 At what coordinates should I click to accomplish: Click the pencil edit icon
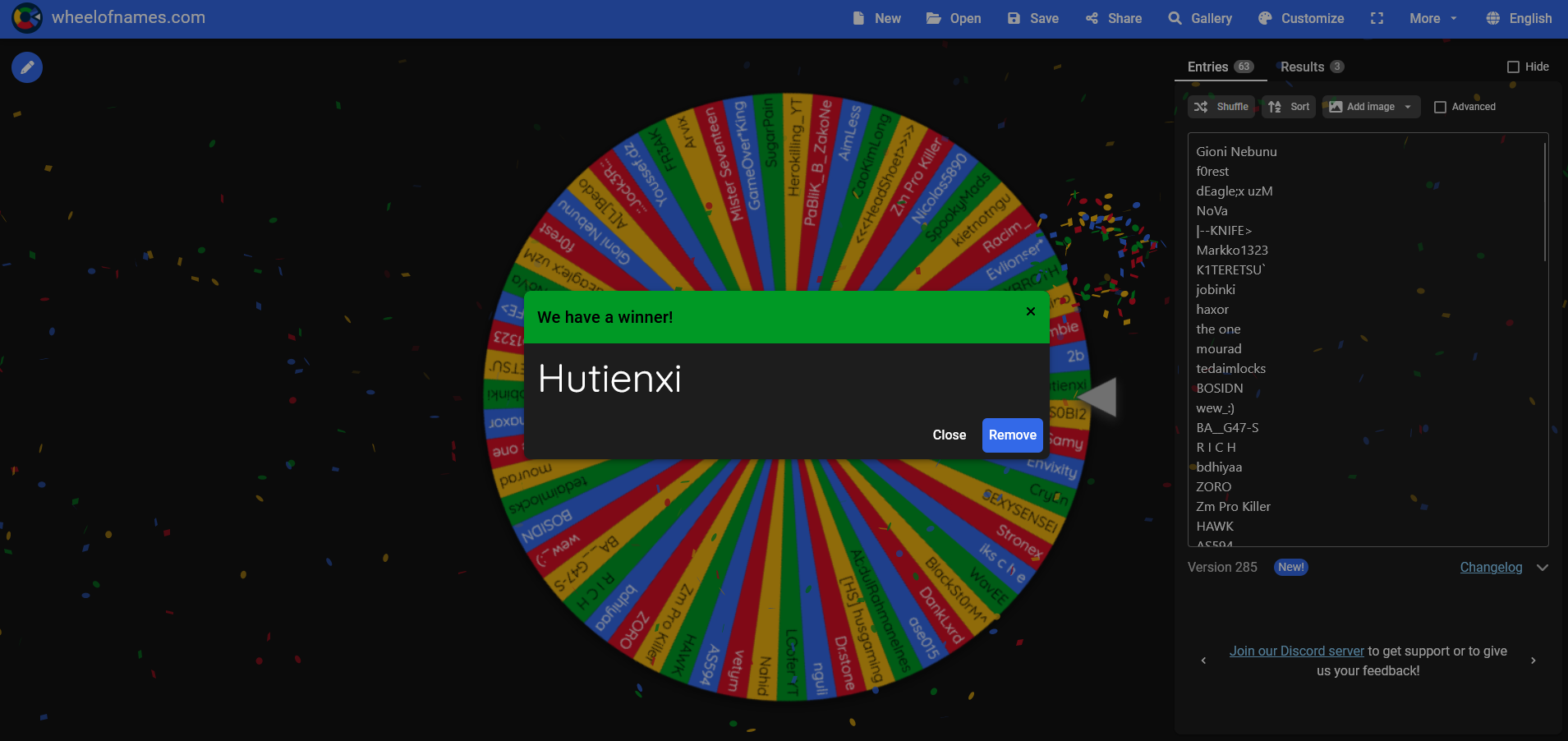27,67
